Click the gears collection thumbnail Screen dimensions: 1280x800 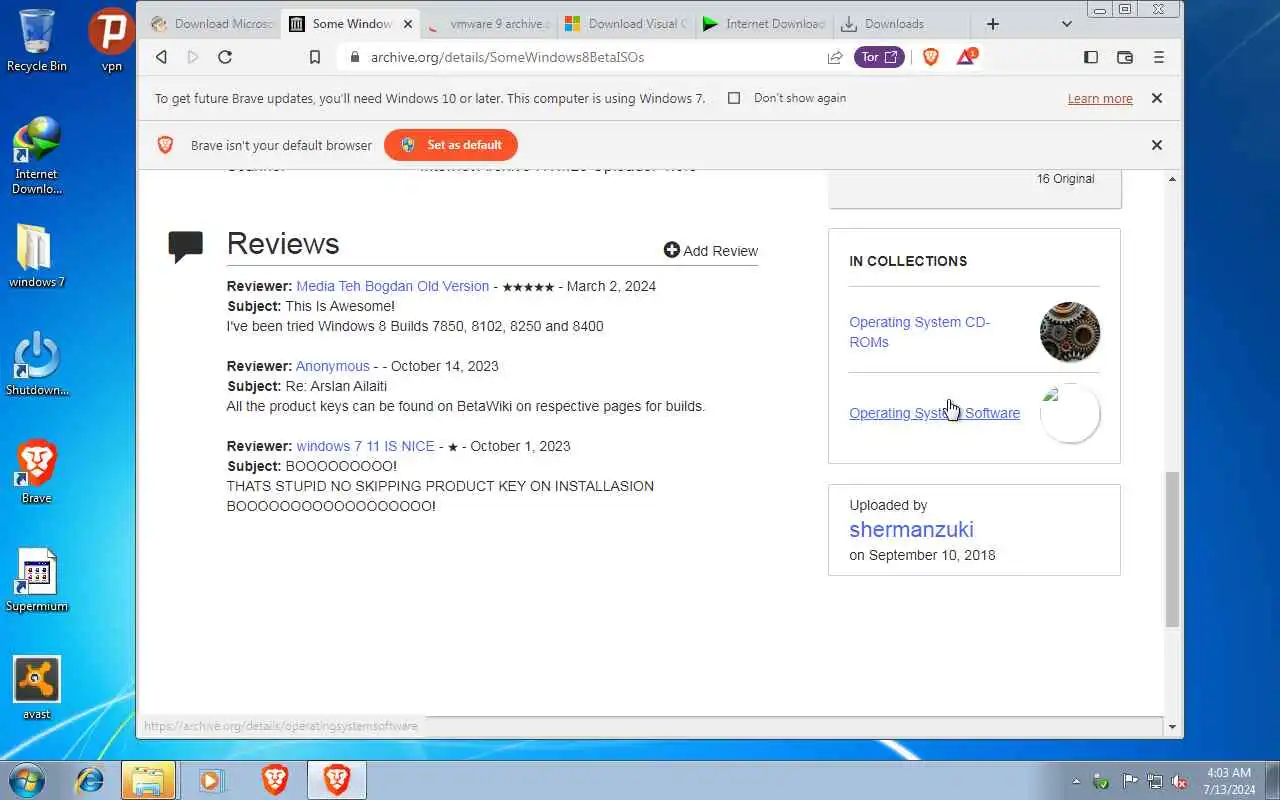coord(1070,332)
